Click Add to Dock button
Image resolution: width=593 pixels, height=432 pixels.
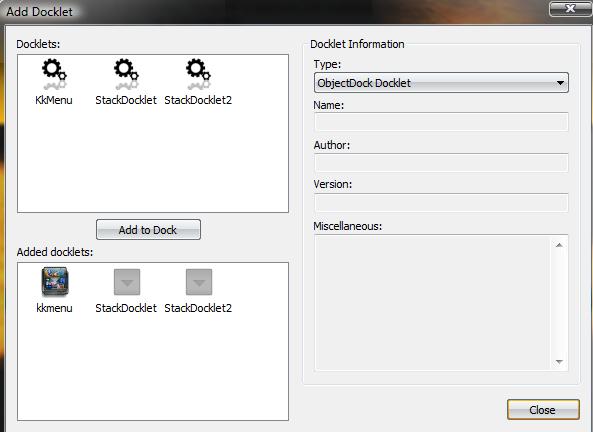[148, 230]
